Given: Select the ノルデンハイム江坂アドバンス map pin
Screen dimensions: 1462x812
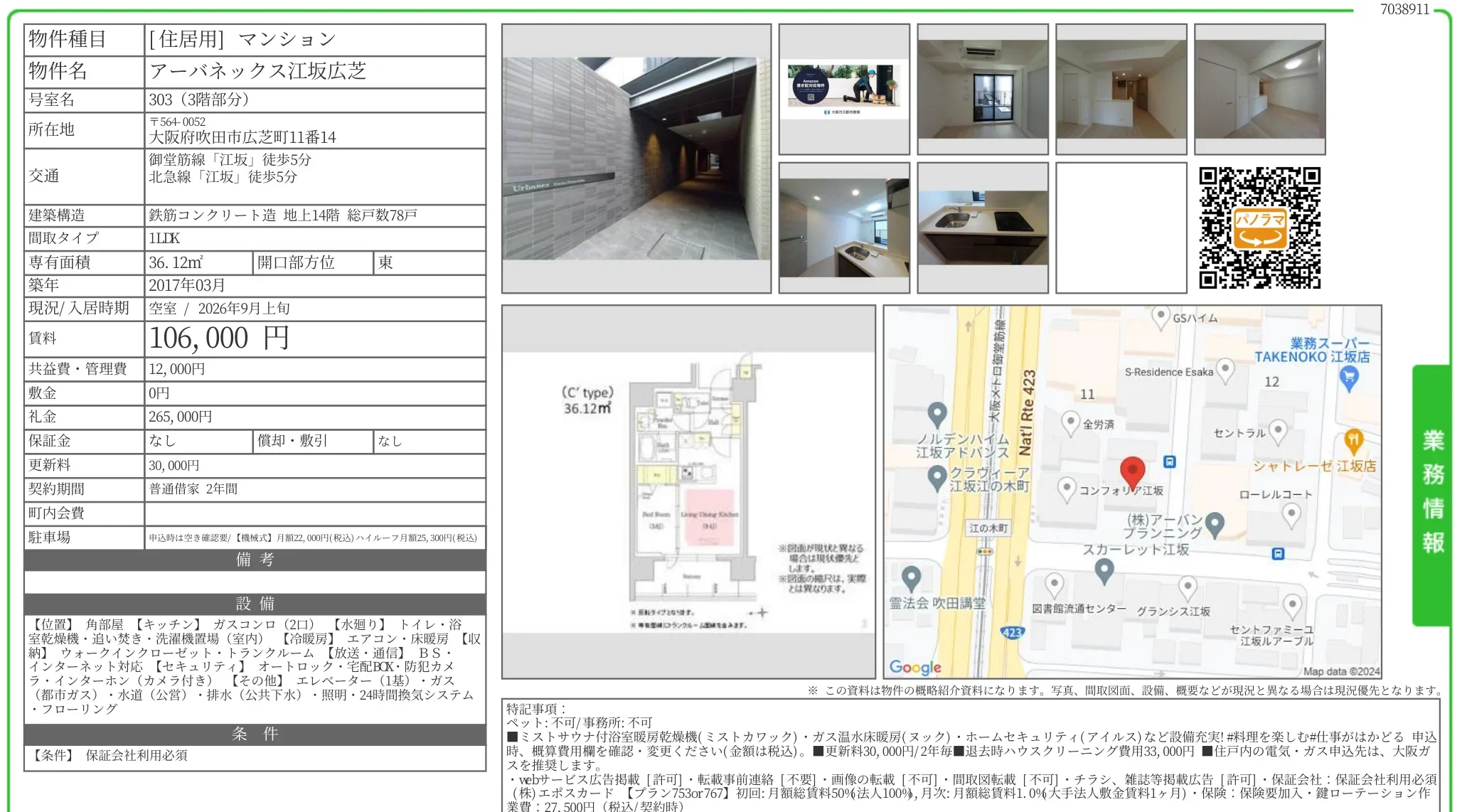Looking at the screenshot, I should [937, 415].
